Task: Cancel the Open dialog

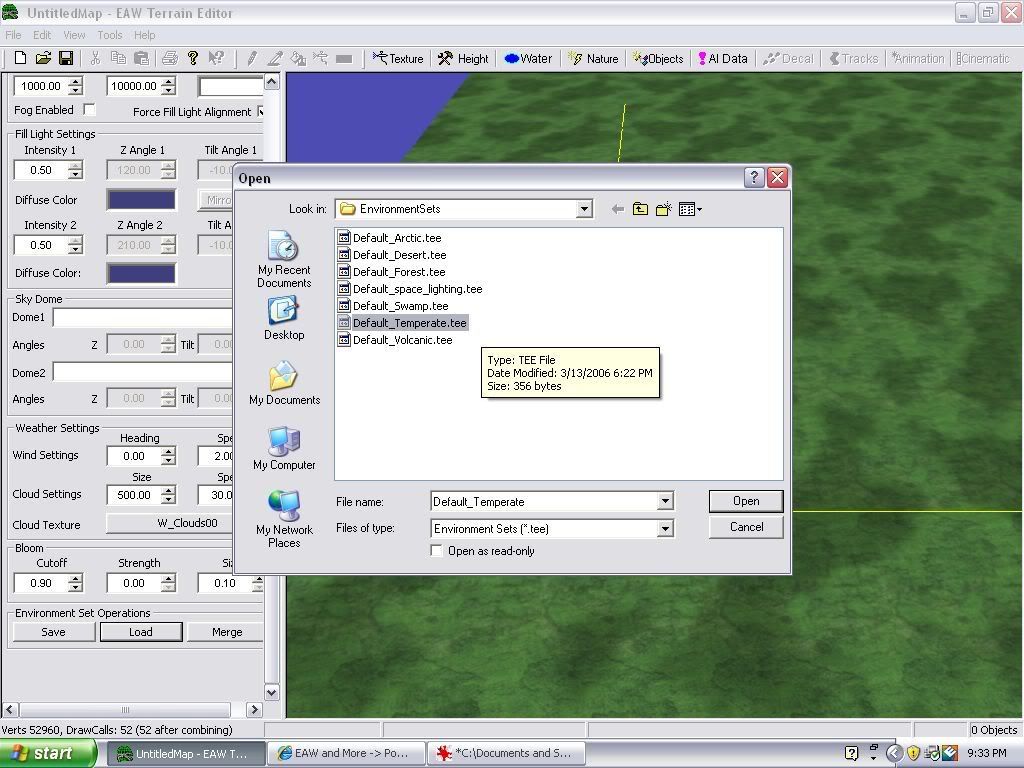Action: [x=746, y=527]
